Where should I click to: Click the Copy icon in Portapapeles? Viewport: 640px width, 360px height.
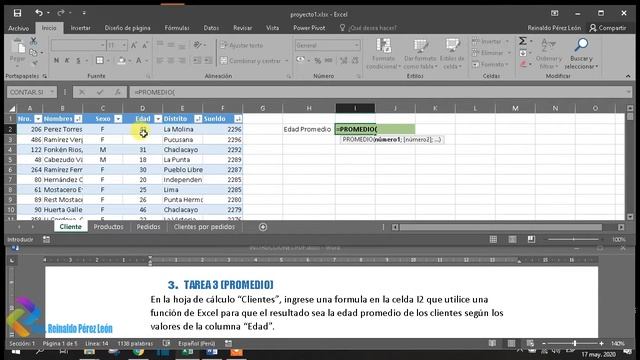[33, 52]
